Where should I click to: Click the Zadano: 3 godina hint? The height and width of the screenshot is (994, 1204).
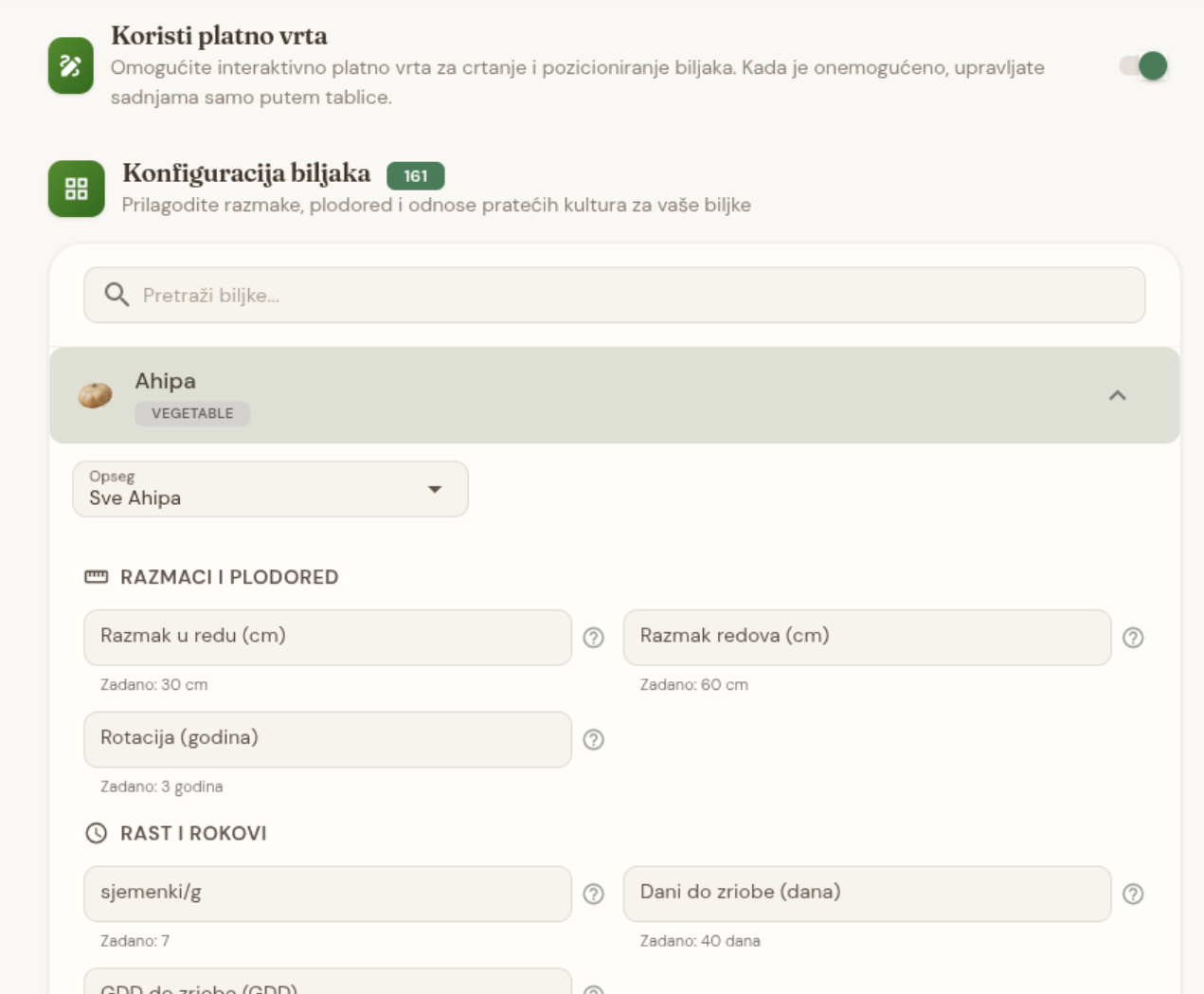162,786
